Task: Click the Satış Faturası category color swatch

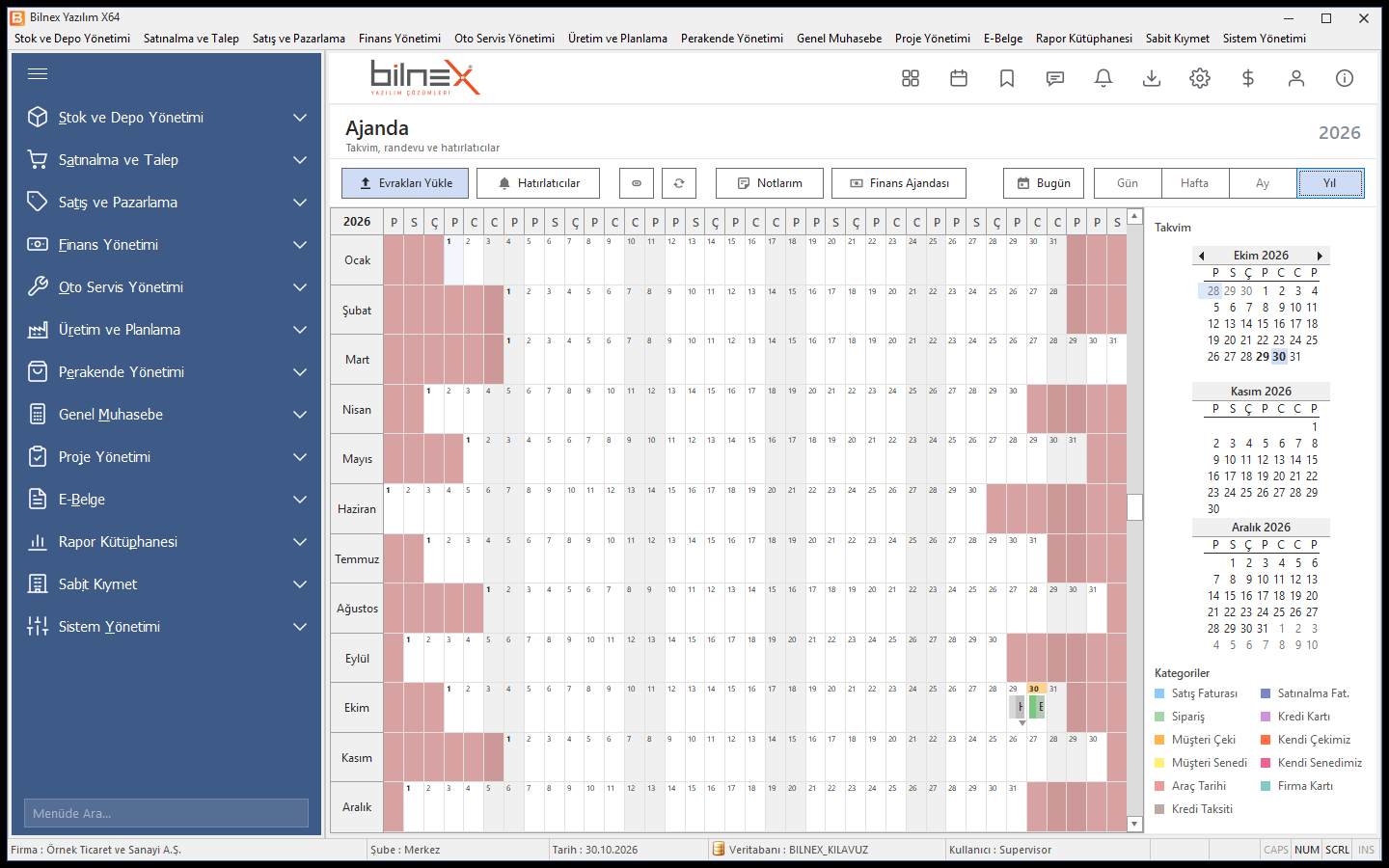Action: pyautogui.click(x=1159, y=693)
